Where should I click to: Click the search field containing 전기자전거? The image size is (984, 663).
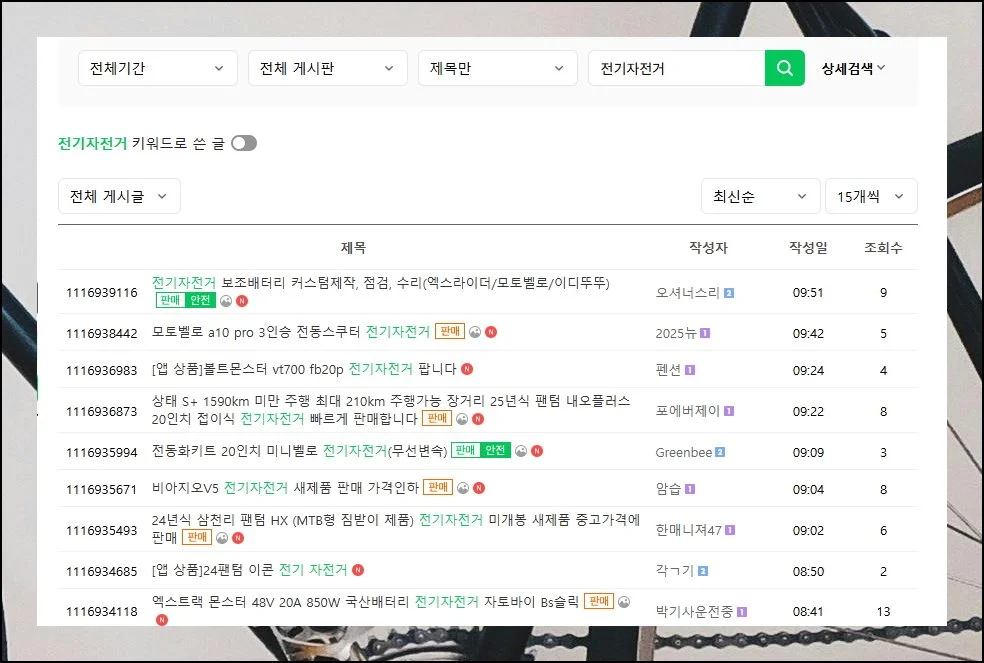pos(676,69)
